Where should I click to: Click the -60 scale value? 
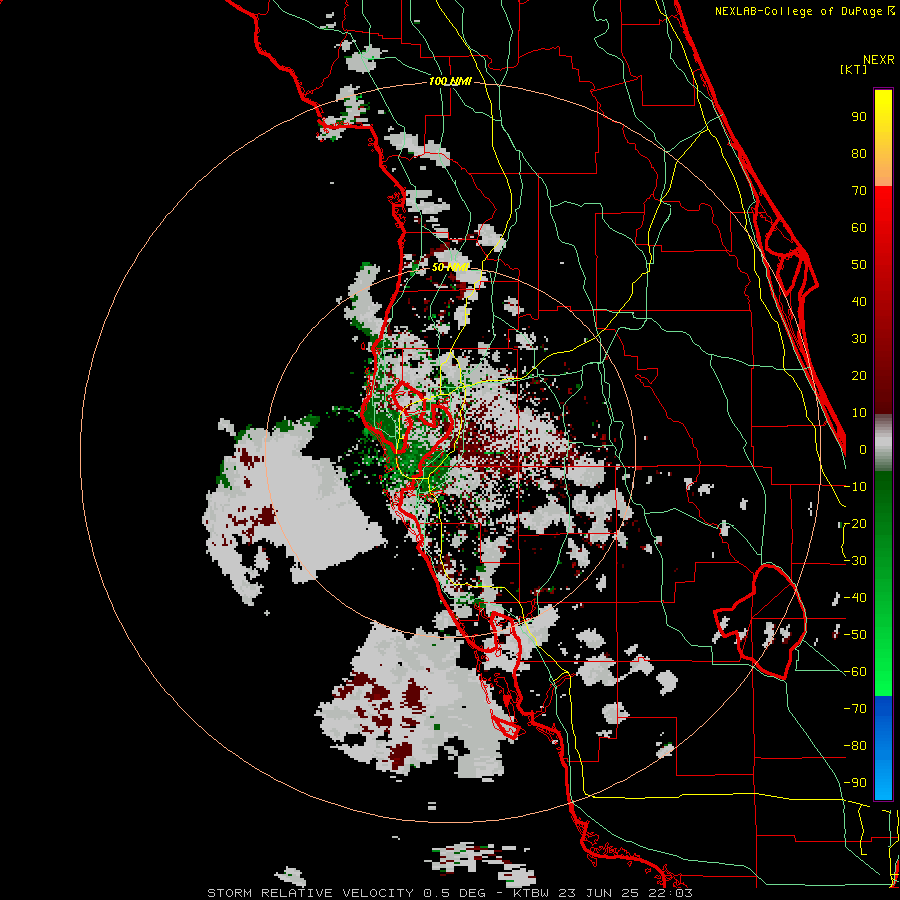pos(855,672)
